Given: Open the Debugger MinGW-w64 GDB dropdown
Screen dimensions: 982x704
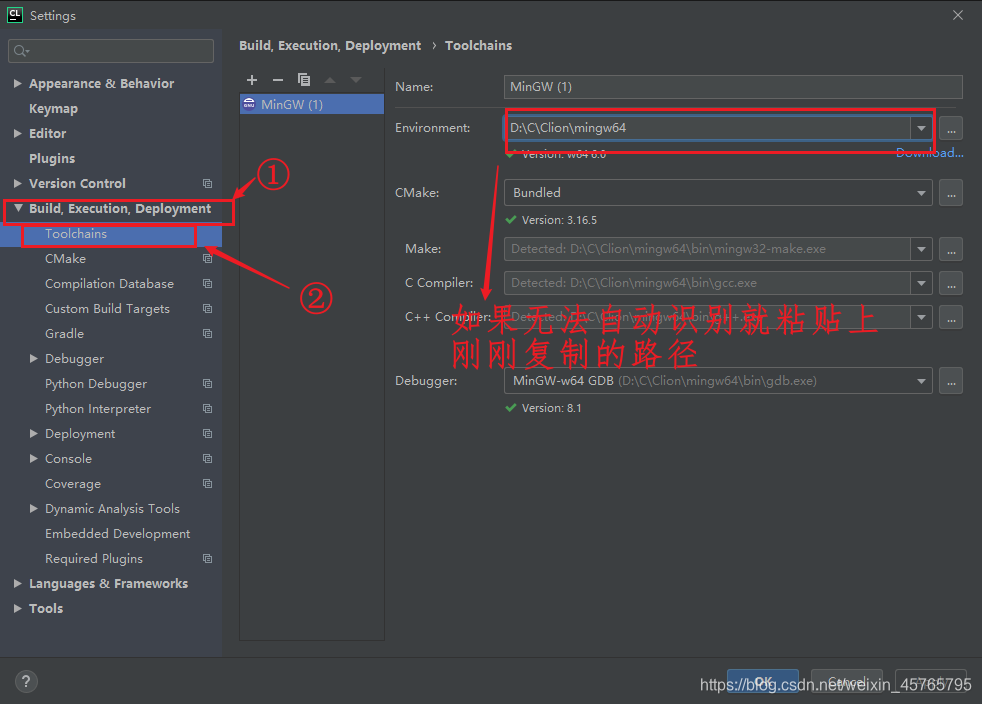Looking at the screenshot, I should (x=921, y=381).
